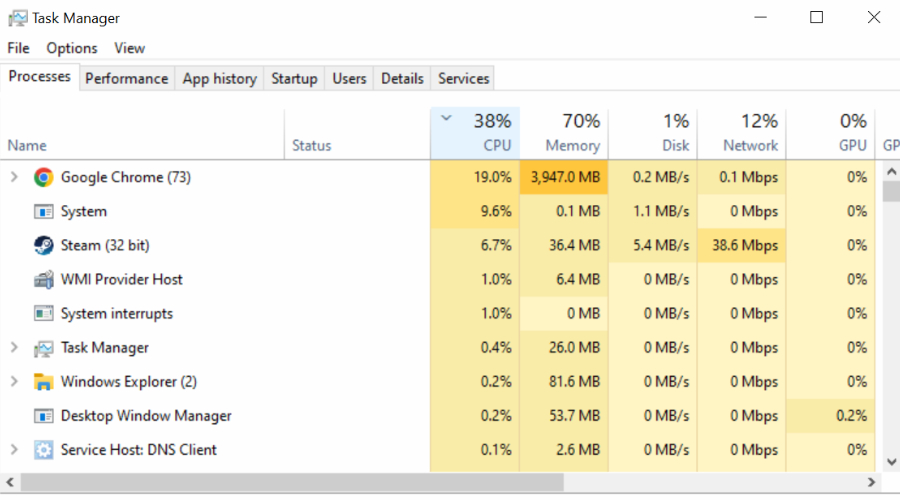Click the vertical scrollbar down arrow
The width and height of the screenshot is (900, 500).
(891, 462)
